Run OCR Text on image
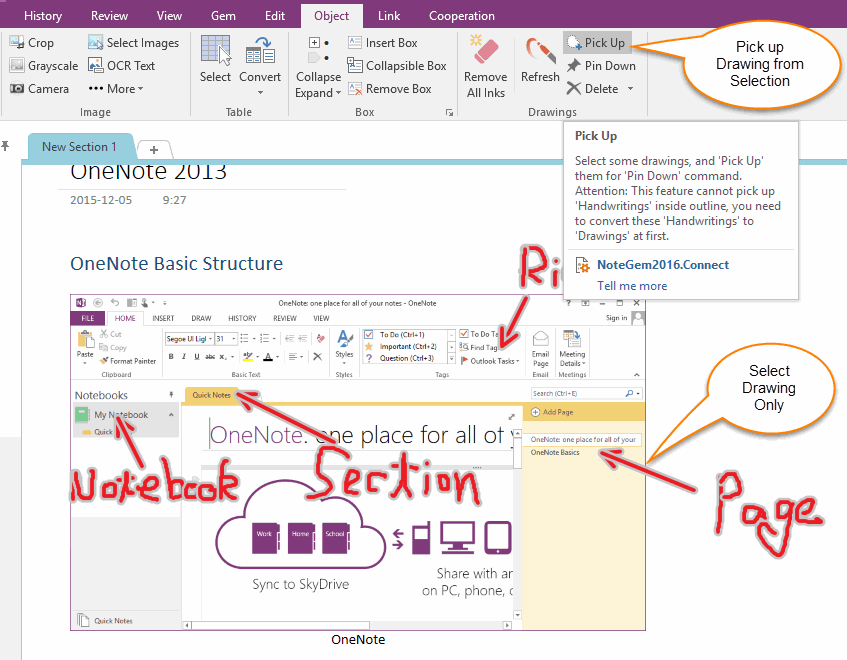 (x=122, y=66)
